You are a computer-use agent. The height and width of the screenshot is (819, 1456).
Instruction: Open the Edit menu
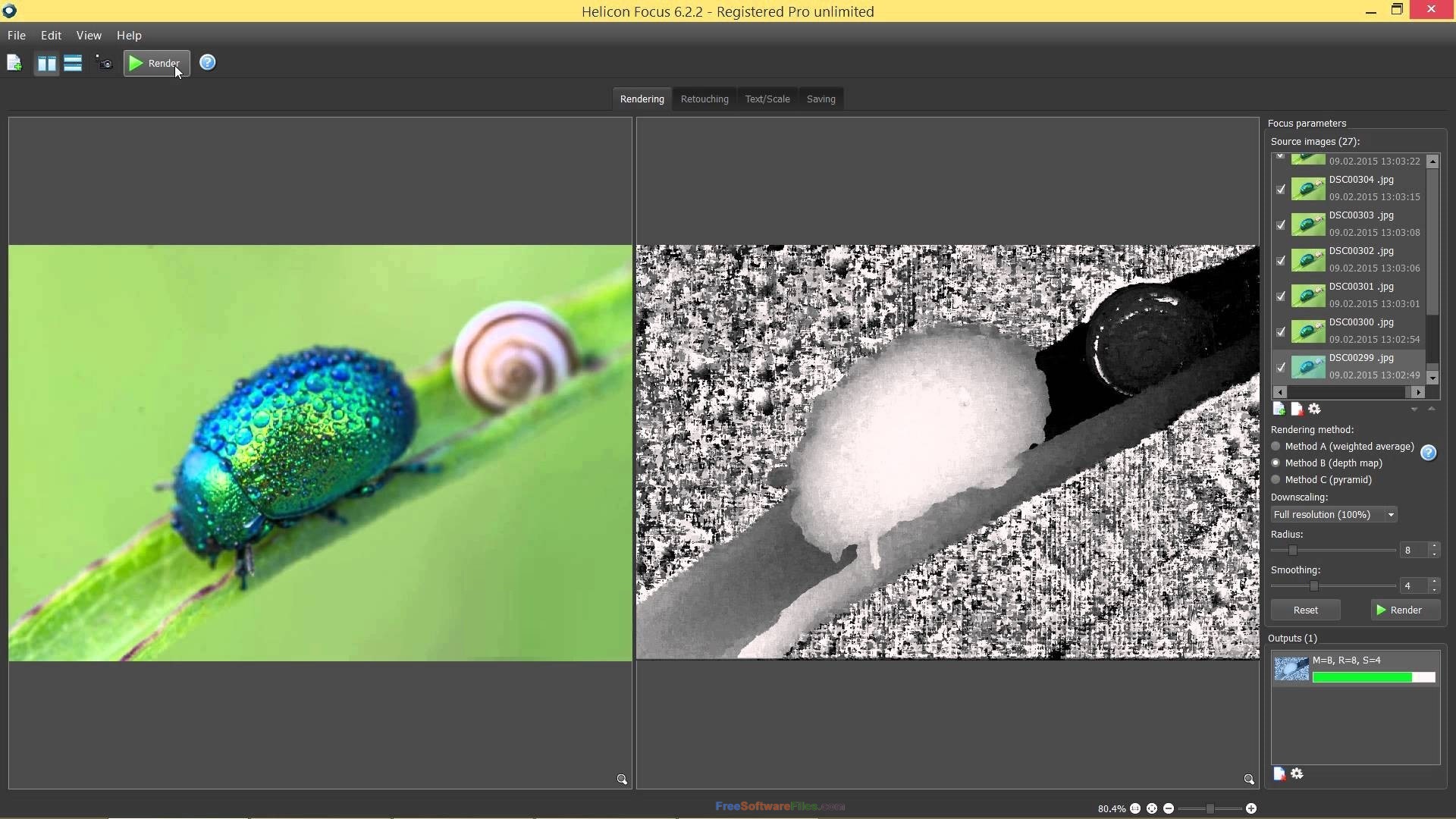(x=51, y=36)
